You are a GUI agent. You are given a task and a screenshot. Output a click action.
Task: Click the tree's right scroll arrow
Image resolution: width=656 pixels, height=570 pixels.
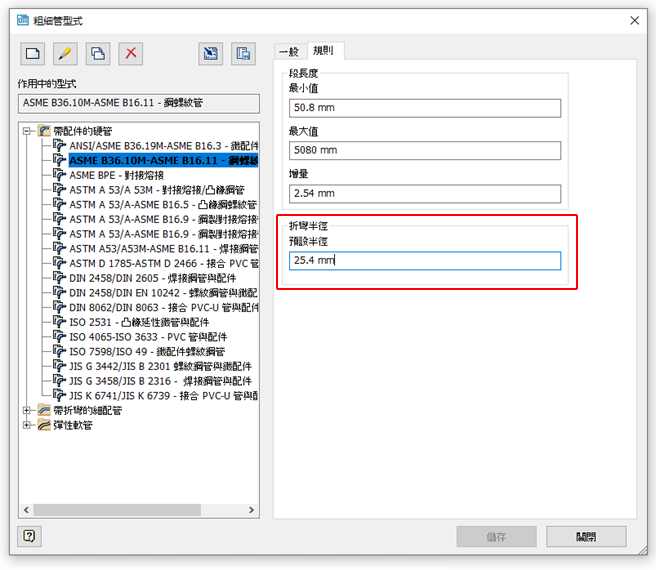tap(251, 510)
